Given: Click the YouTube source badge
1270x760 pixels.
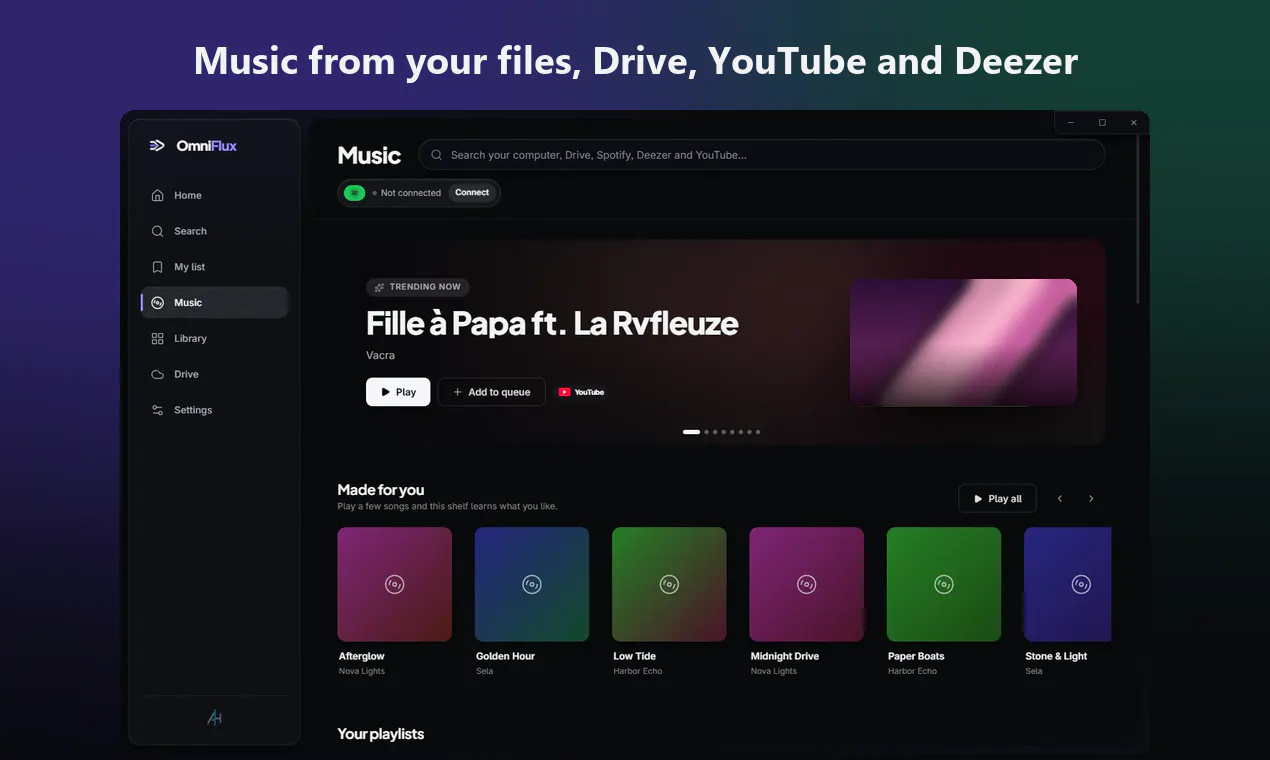Looking at the screenshot, I should [x=581, y=392].
